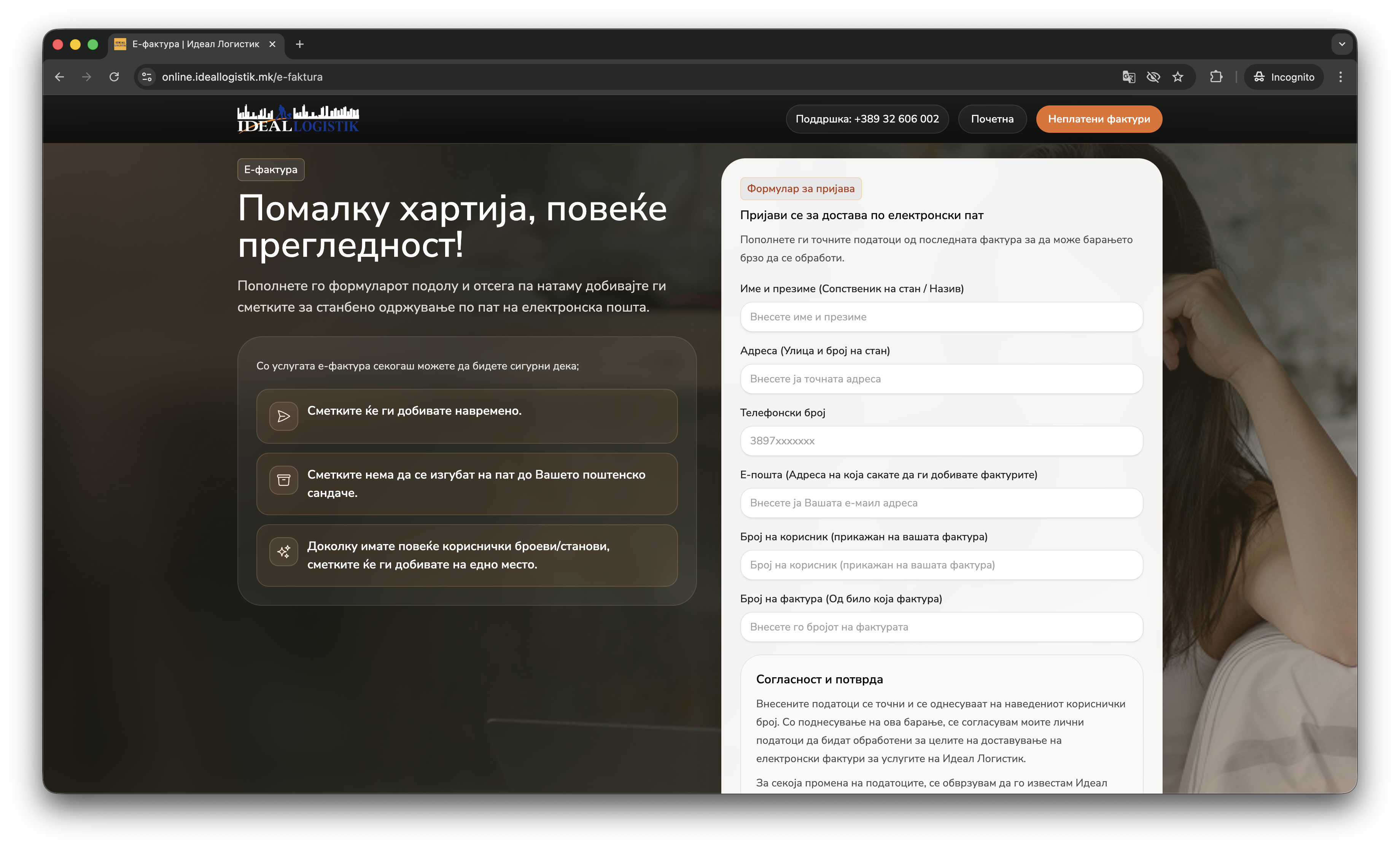
Task: Click the Телефонски број label
Action: point(783,412)
